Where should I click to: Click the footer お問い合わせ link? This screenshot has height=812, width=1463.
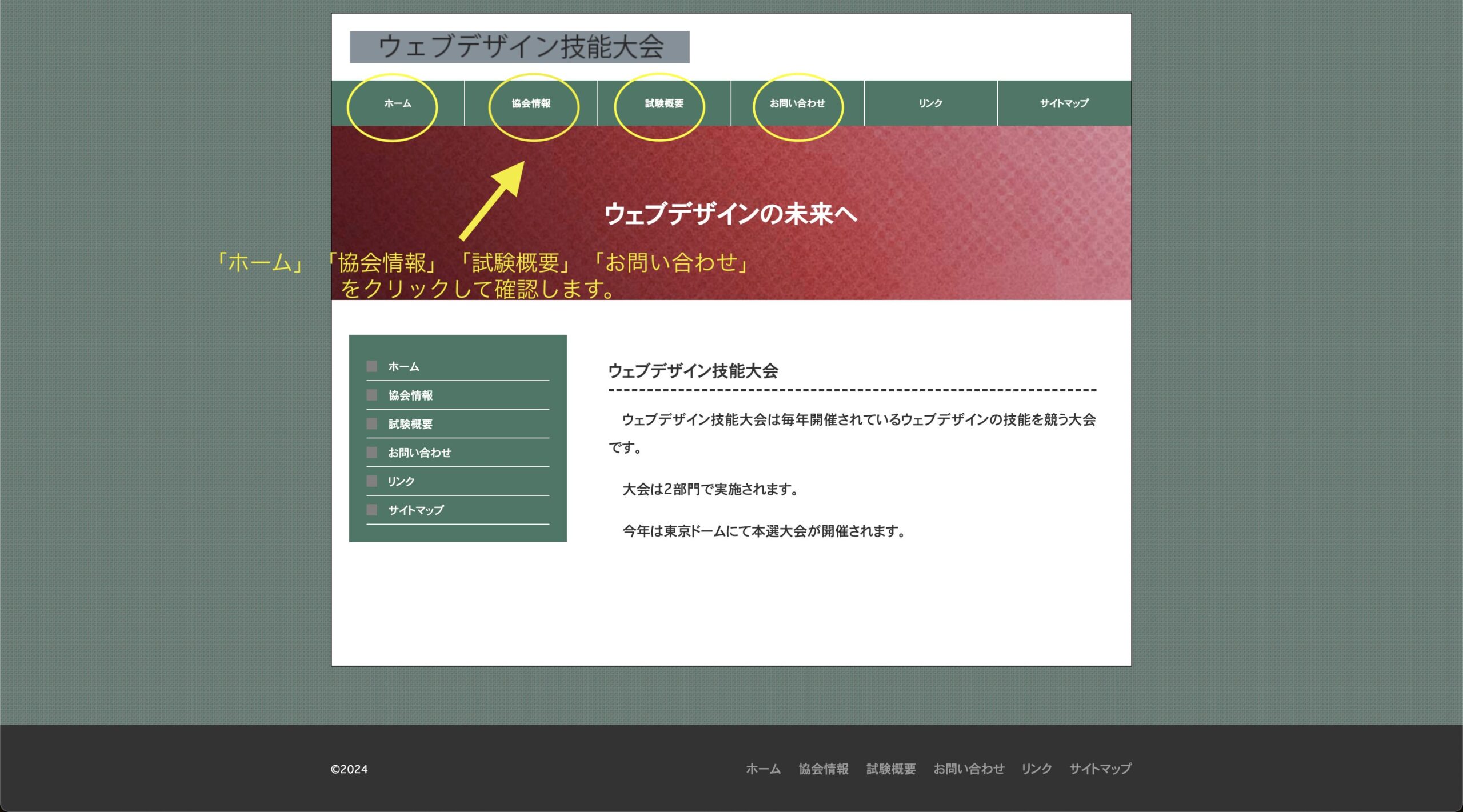[969, 769]
